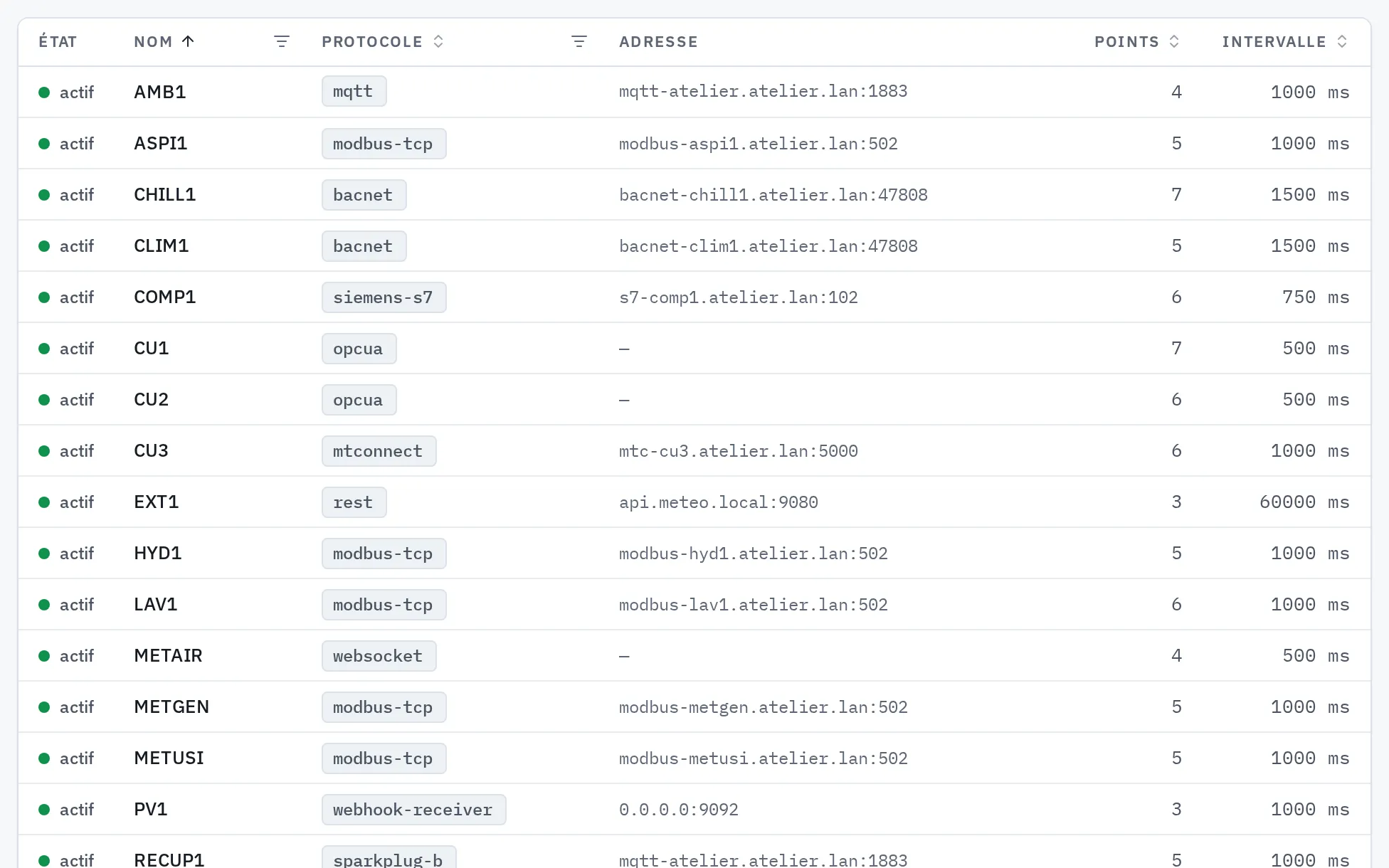Open the filter icon in Protocole column

(579, 41)
